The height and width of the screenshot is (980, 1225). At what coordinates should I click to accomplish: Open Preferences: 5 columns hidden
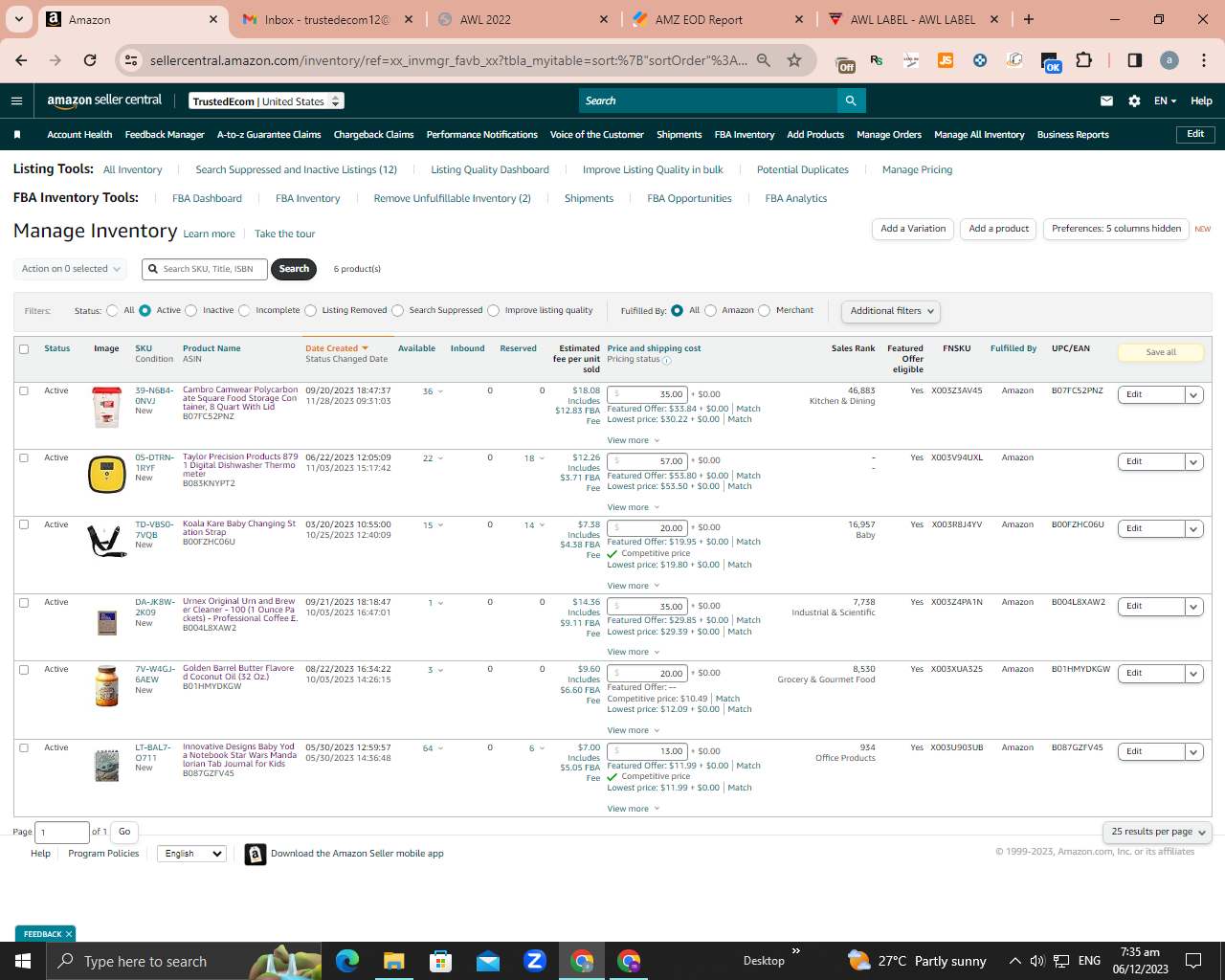point(1116,229)
